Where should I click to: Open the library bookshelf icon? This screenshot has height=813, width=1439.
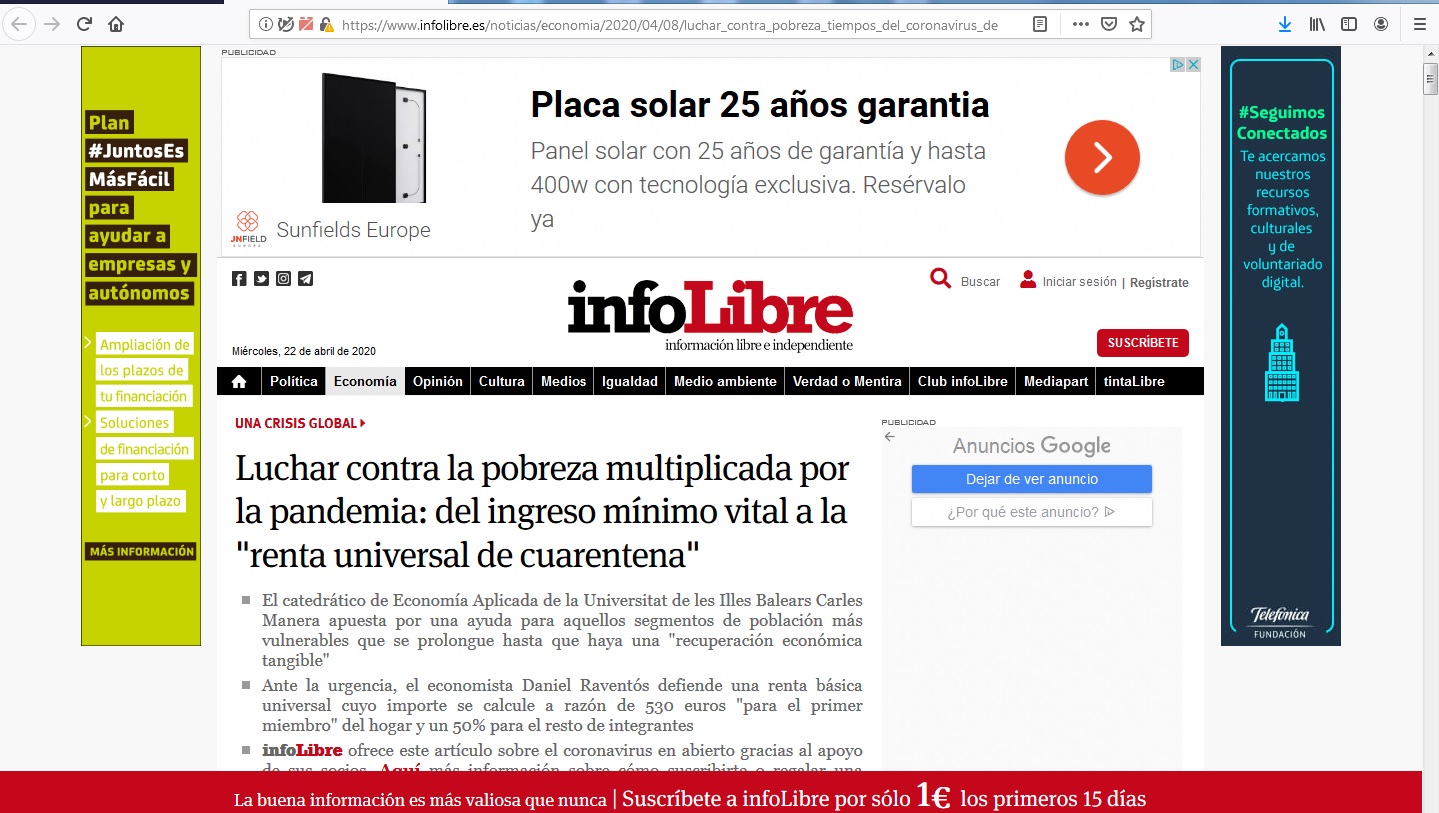click(x=1317, y=24)
